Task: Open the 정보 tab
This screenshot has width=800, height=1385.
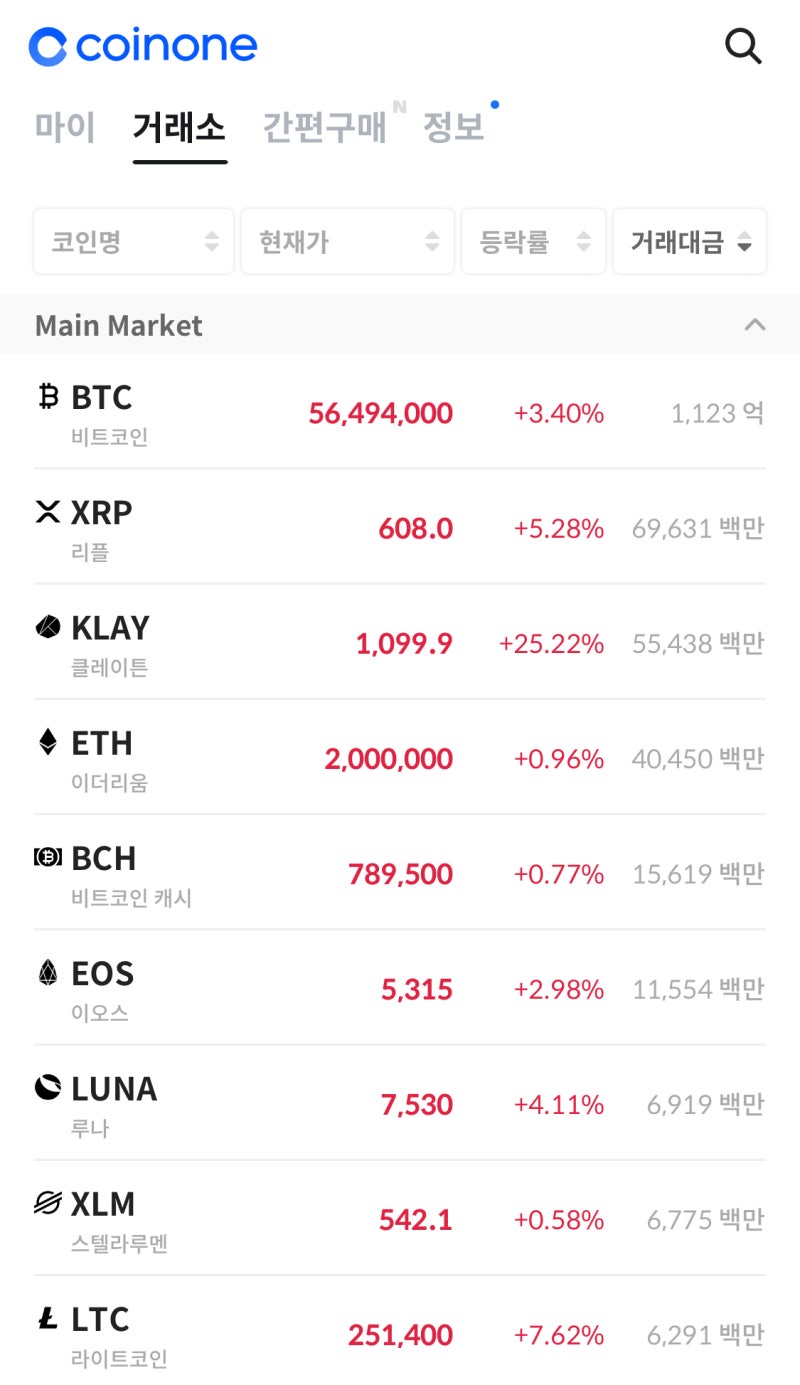Action: [x=453, y=127]
